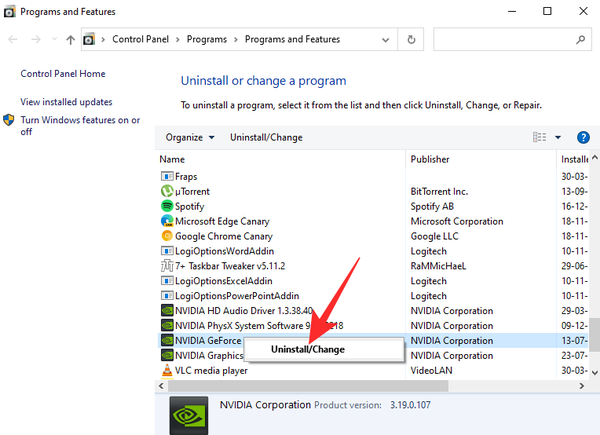Select the BitTorrent Inc. publisher cell
The image size is (600, 435).
439,191
